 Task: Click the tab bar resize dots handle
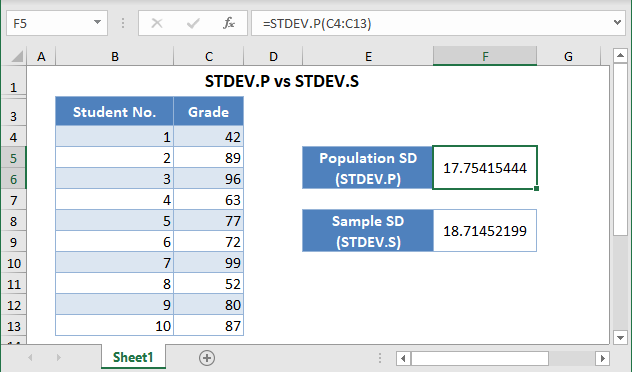(x=380, y=358)
